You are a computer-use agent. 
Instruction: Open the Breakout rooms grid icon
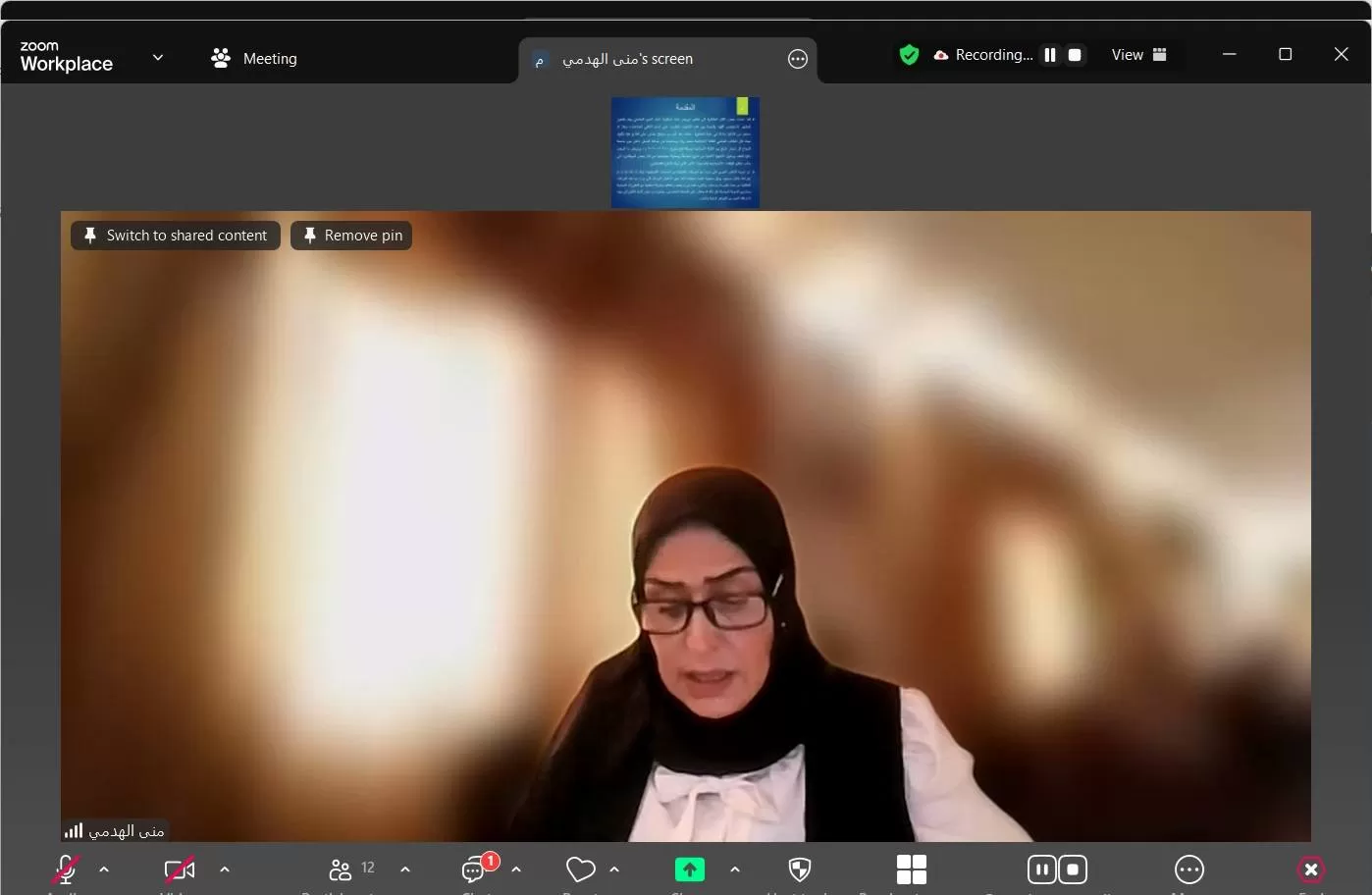tap(911, 869)
